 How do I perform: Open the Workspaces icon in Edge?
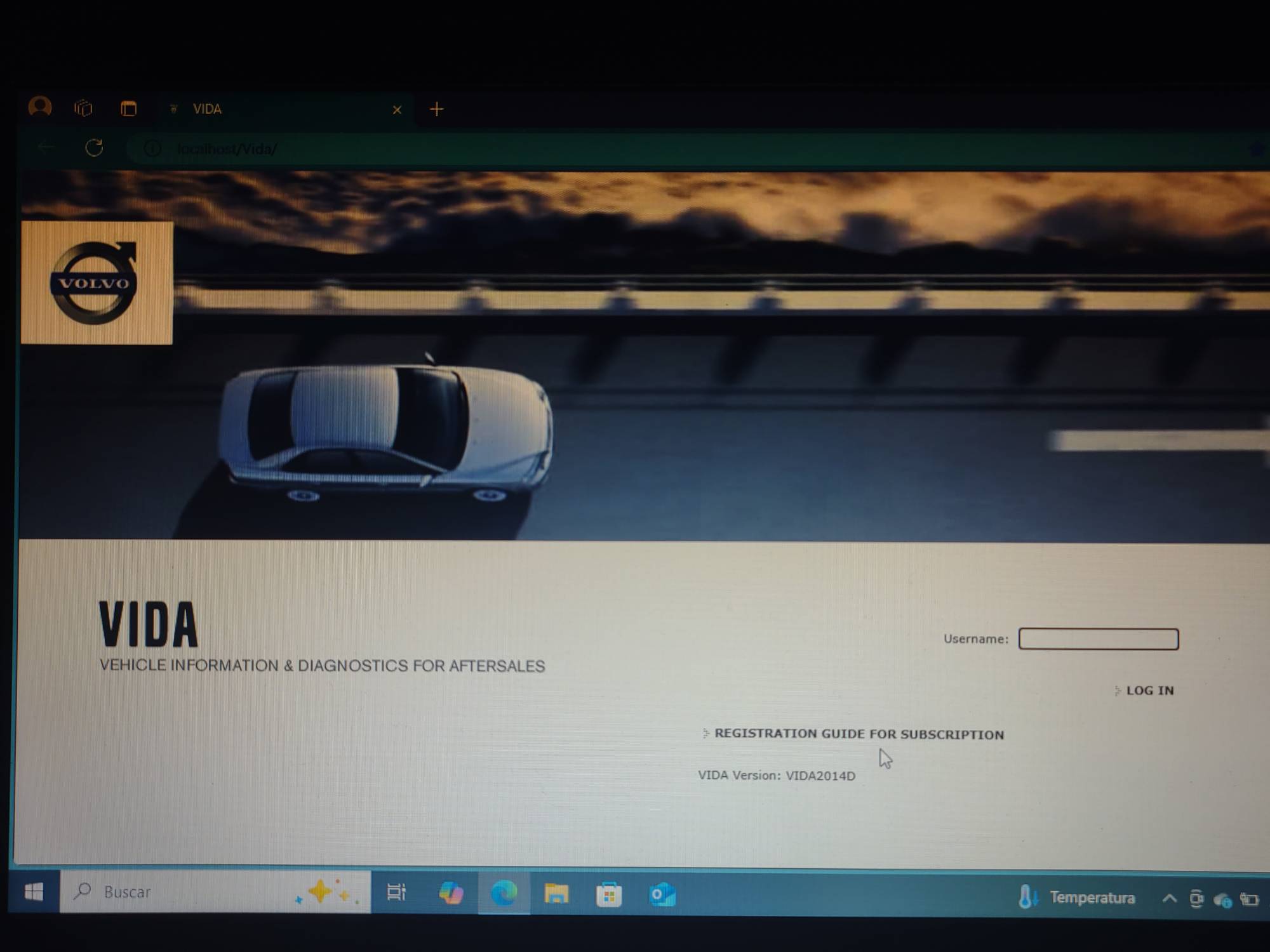(83, 109)
